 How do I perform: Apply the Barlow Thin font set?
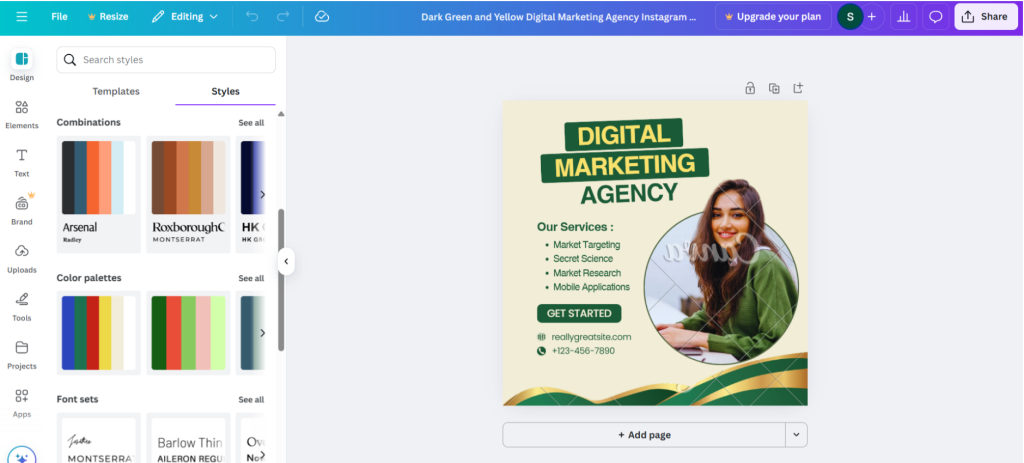click(188, 438)
